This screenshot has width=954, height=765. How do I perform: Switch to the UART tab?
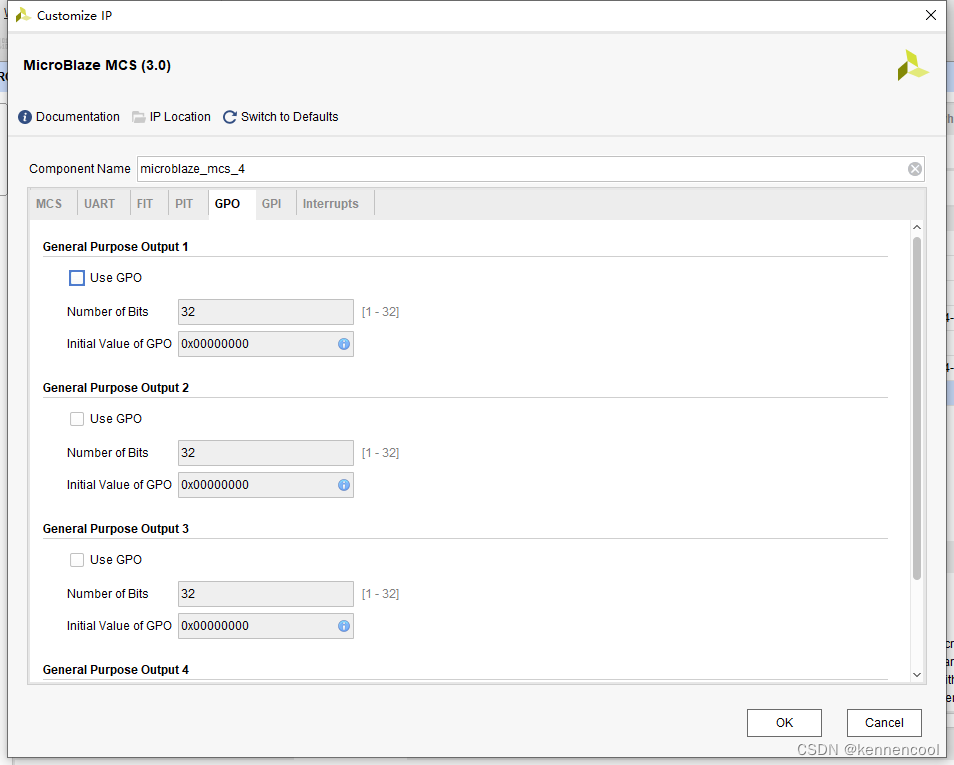click(x=99, y=204)
